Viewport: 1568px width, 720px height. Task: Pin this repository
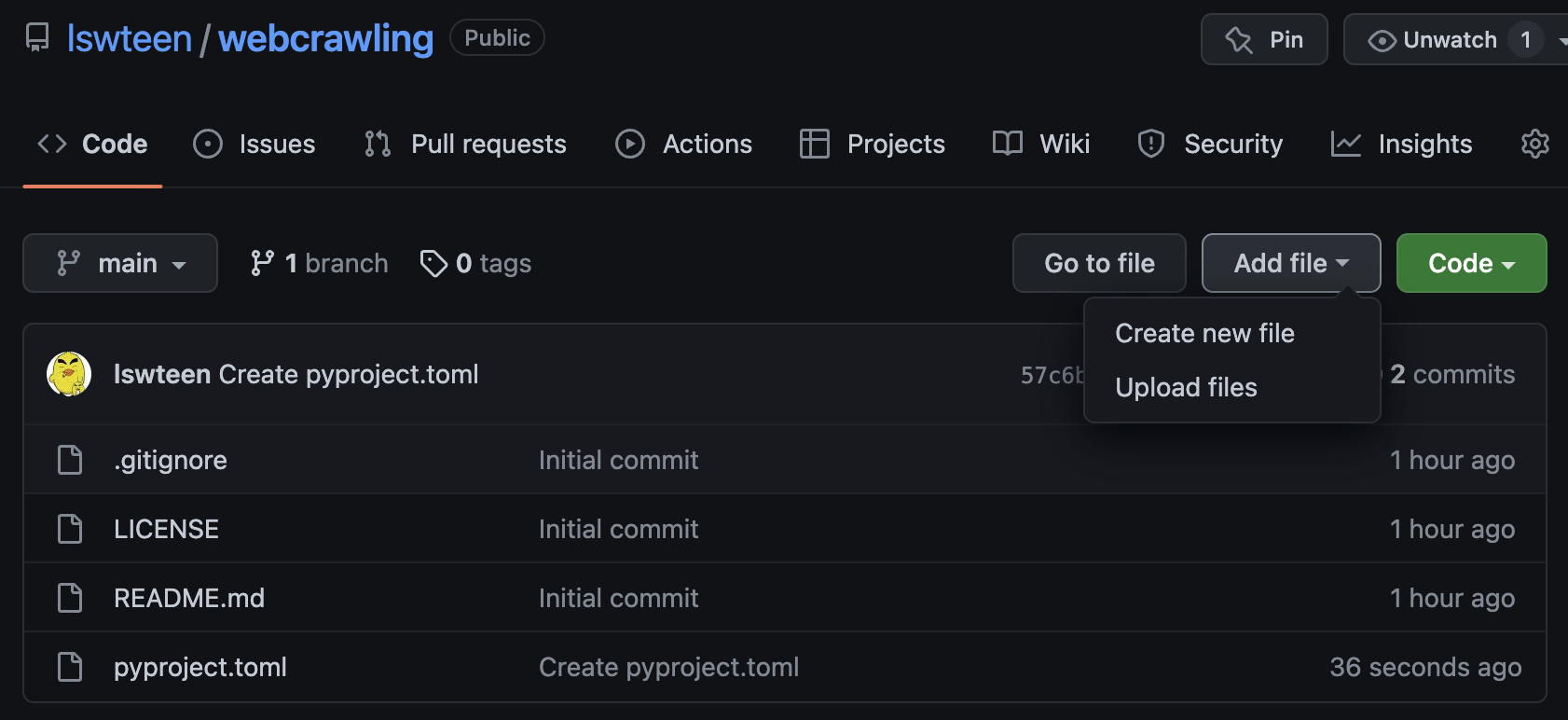1264,39
